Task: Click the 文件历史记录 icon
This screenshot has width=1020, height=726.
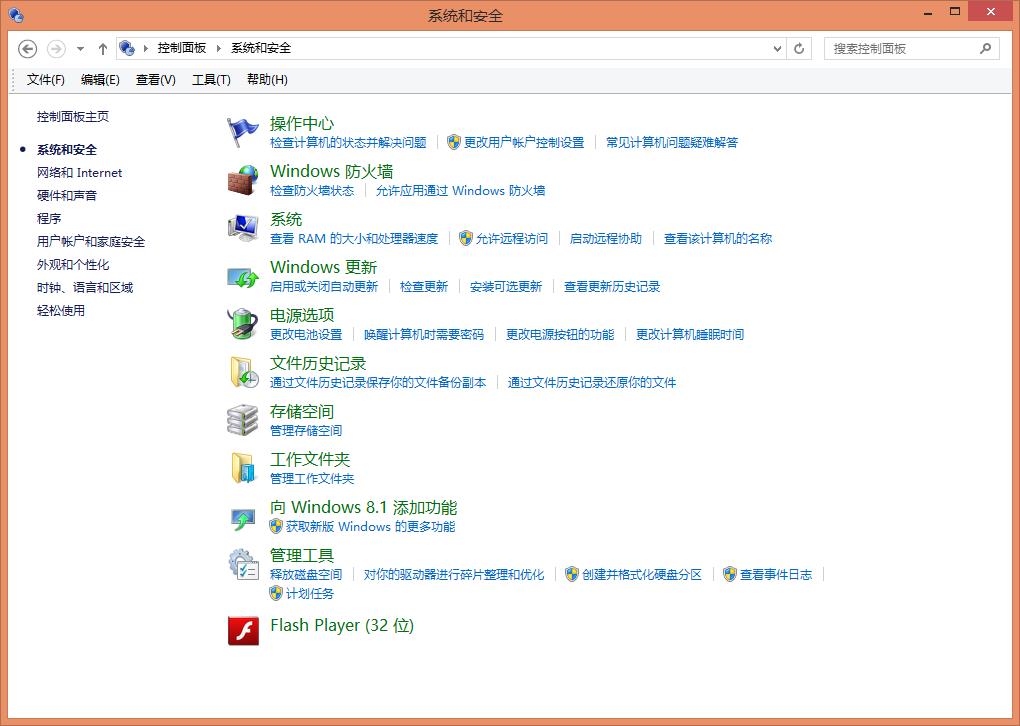Action: (242, 371)
